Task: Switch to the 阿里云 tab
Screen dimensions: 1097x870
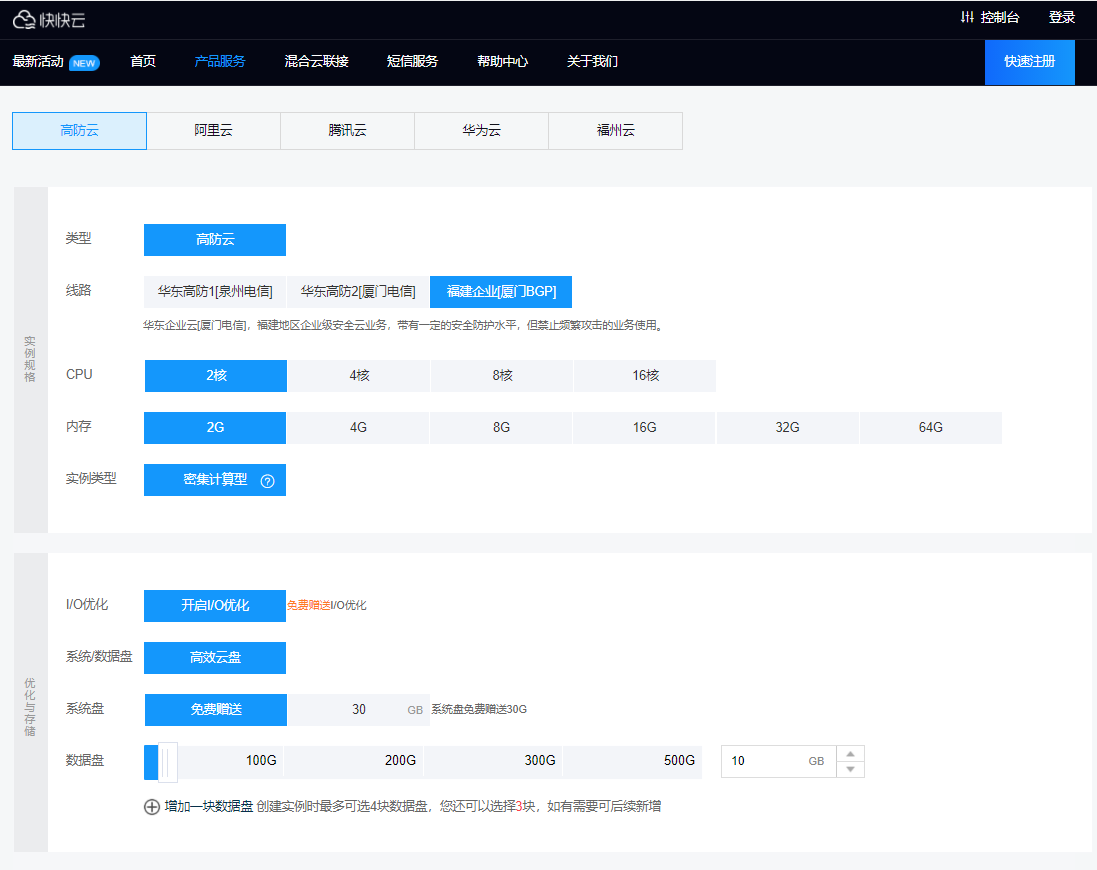Action: pos(213,131)
